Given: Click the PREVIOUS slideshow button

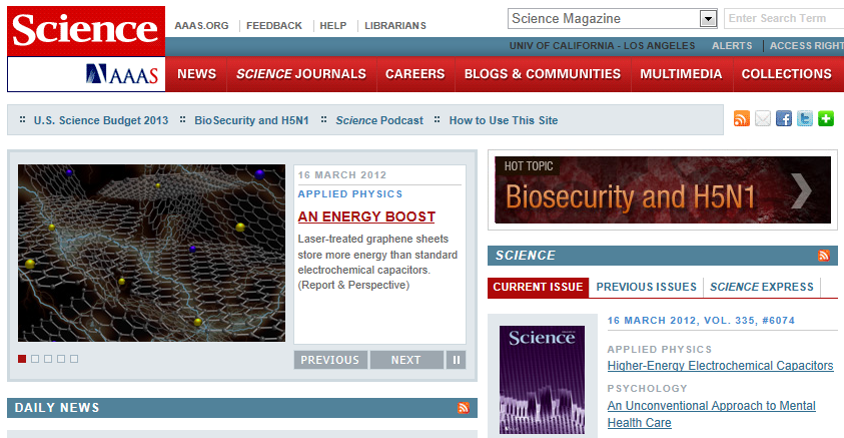Looking at the screenshot, I should [x=330, y=360].
